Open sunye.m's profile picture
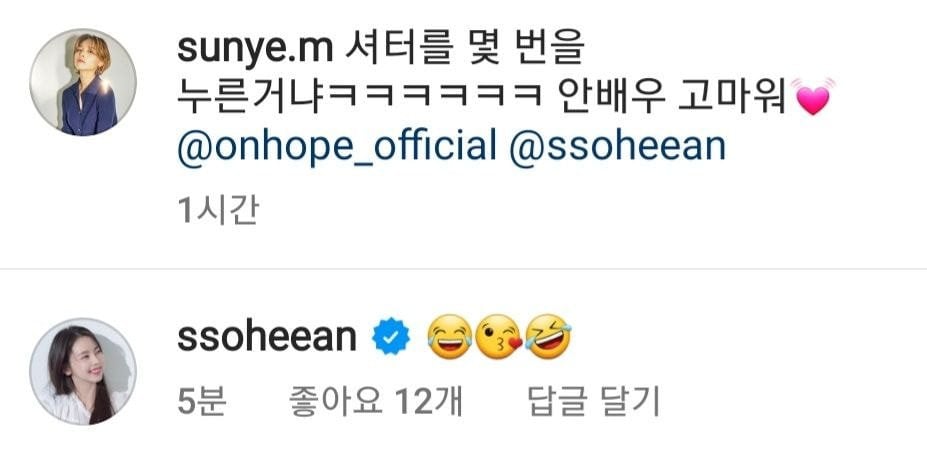927x471 pixels. tap(83, 83)
